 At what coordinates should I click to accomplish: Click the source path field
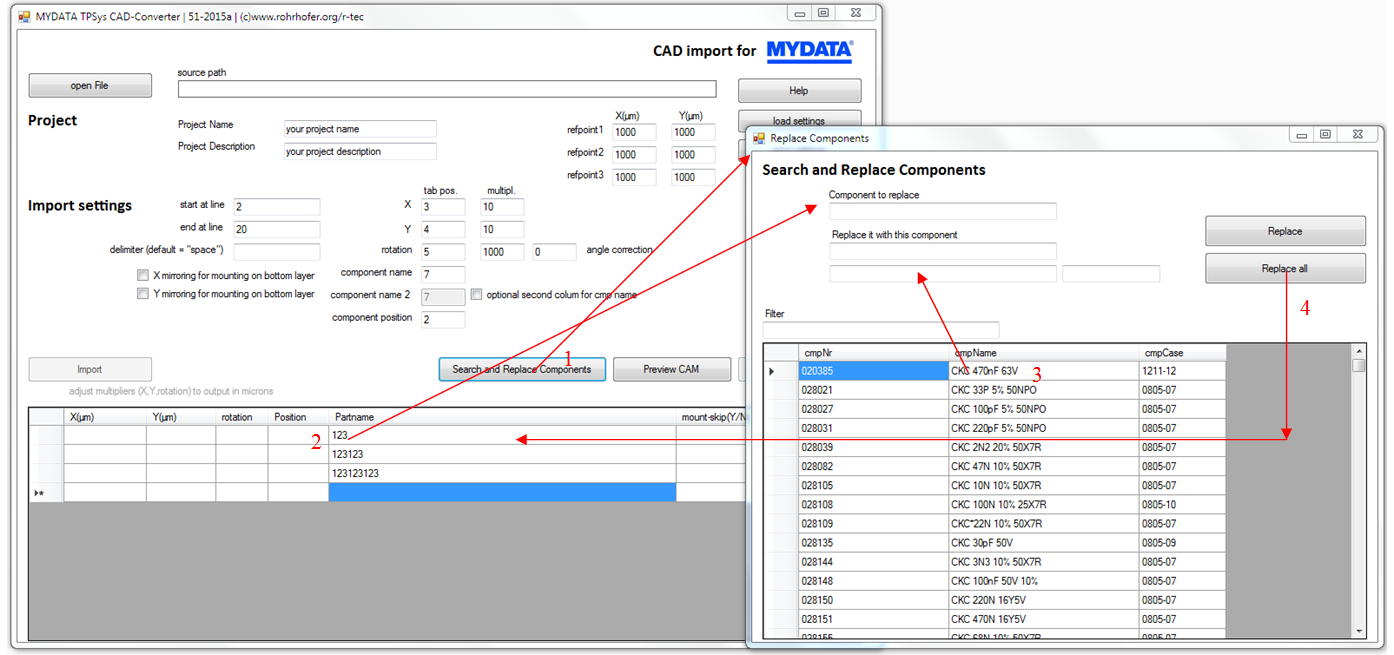point(447,89)
